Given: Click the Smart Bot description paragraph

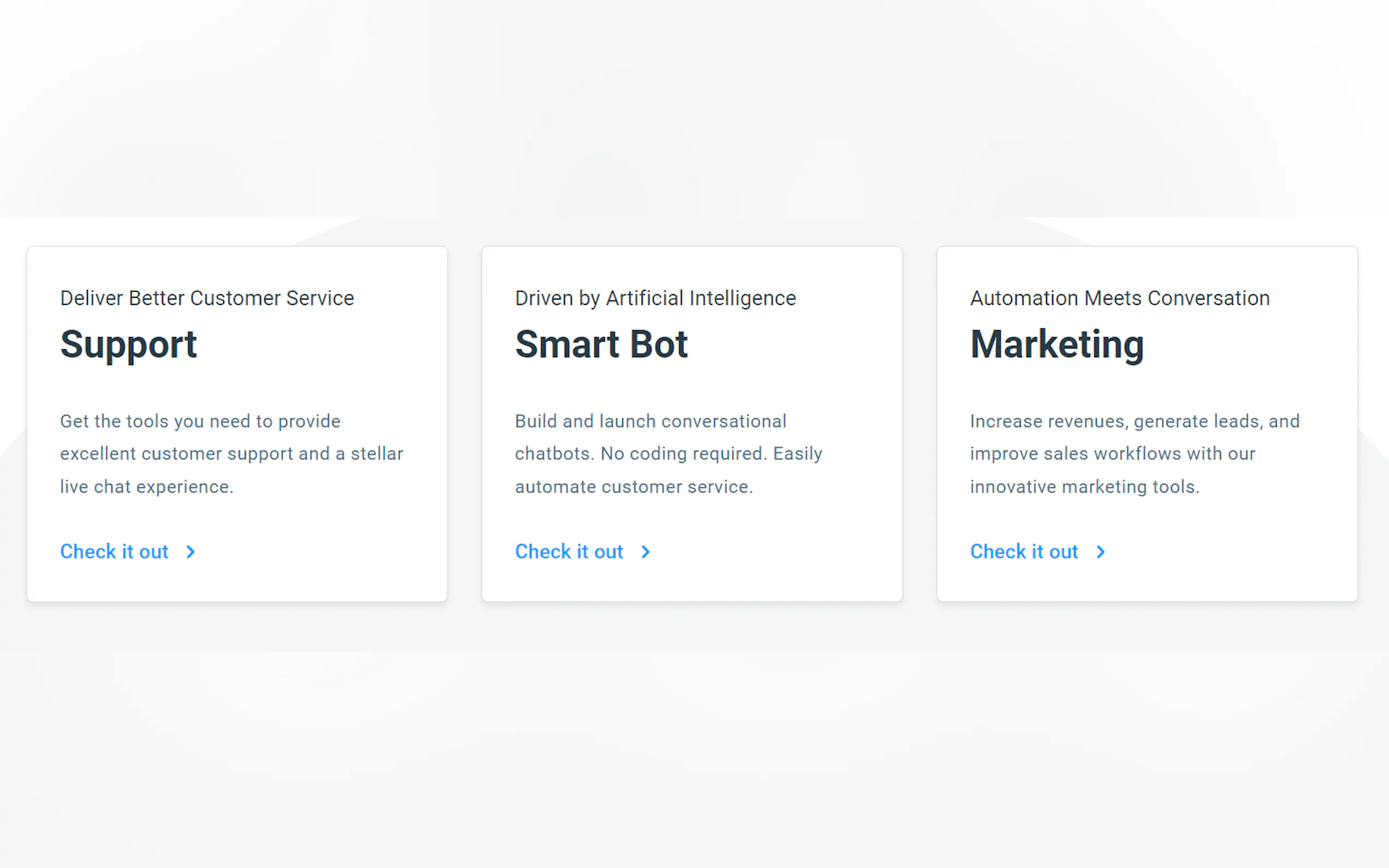Looking at the screenshot, I should point(668,454).
